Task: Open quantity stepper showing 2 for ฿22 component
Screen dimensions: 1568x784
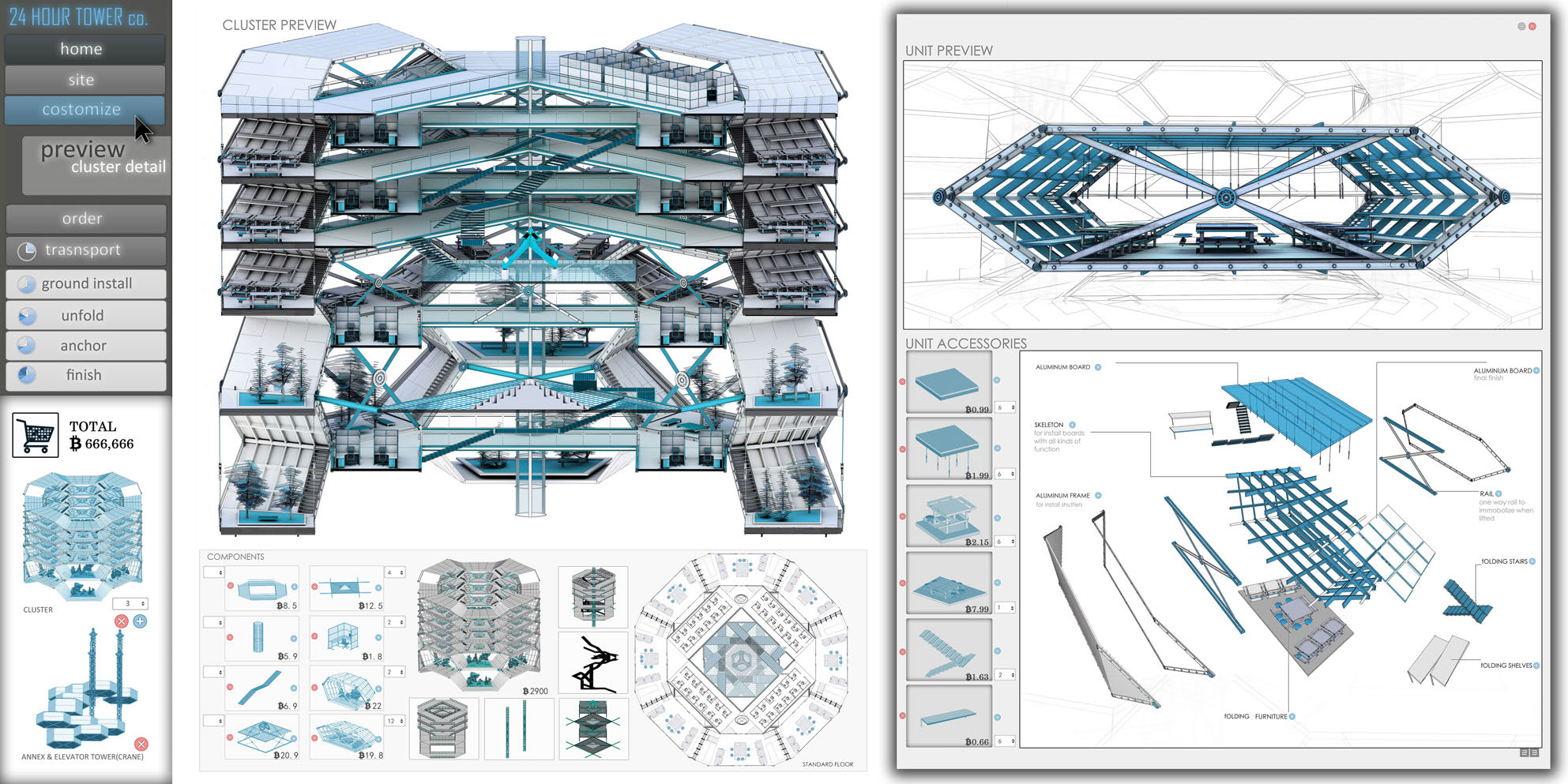Action: click(x=395, y=672)
